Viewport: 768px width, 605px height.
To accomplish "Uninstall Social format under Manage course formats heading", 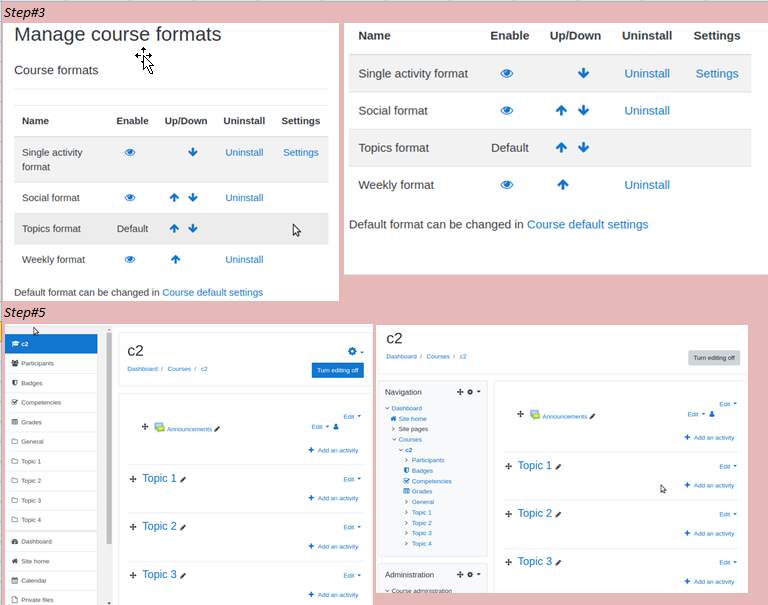I will (x=244, y=198).
